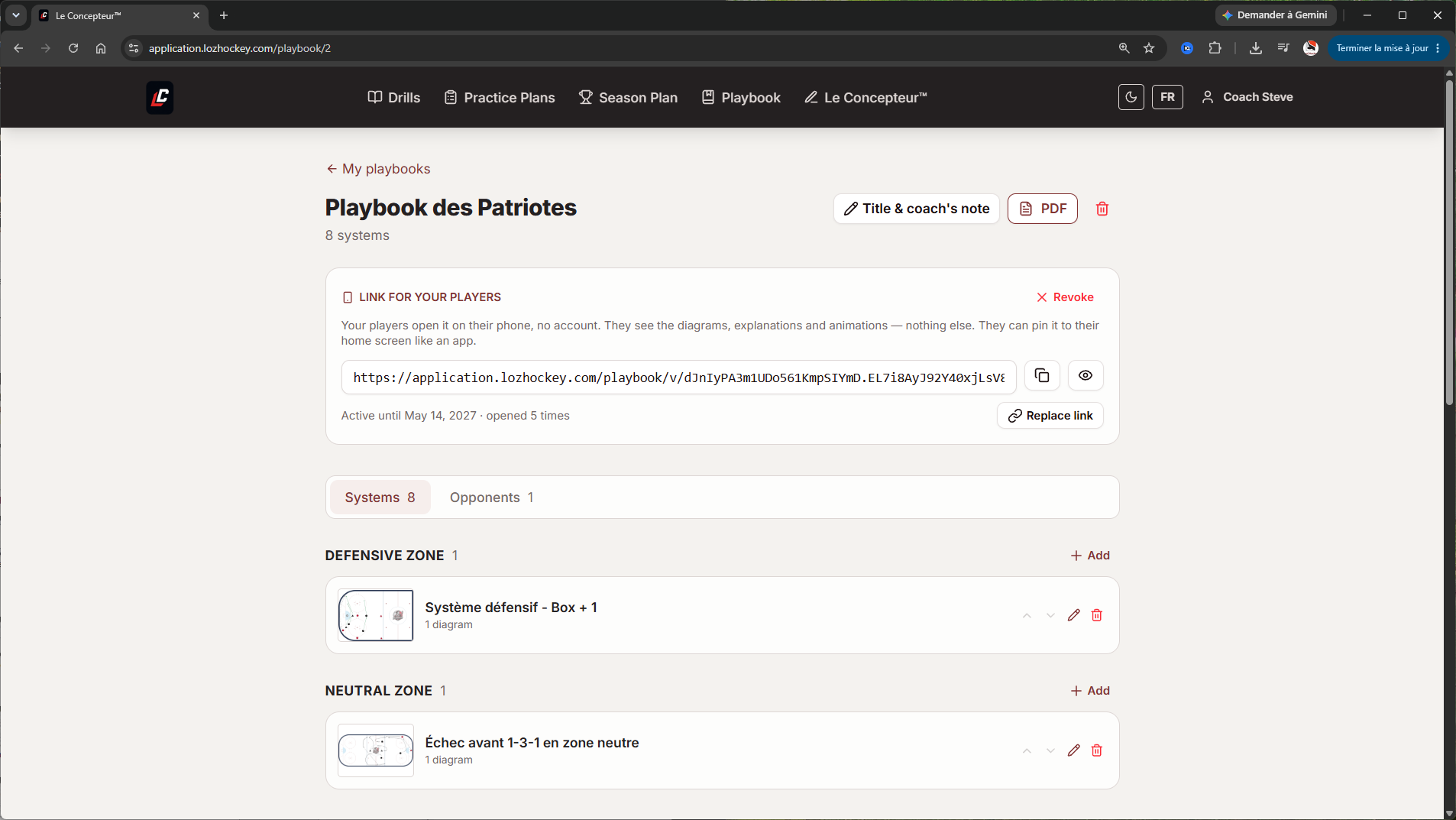Click the playbook share URL field

(x=678, y=378)
